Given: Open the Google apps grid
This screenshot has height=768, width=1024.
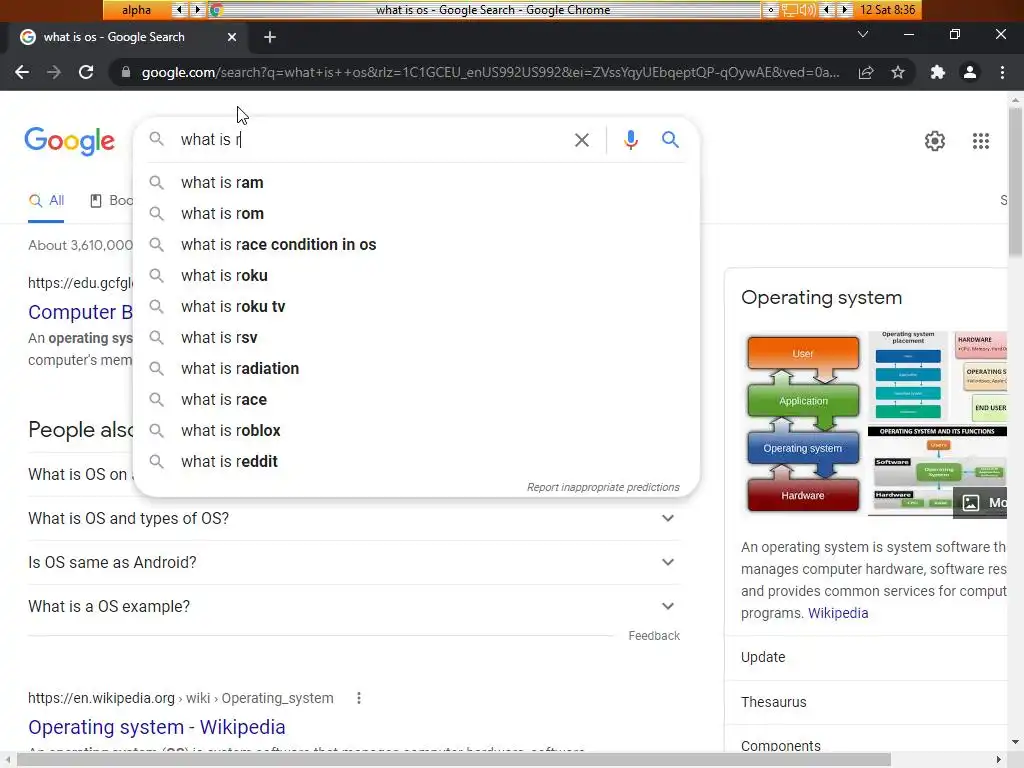Looking at the screenshot, I should [980, 140].
